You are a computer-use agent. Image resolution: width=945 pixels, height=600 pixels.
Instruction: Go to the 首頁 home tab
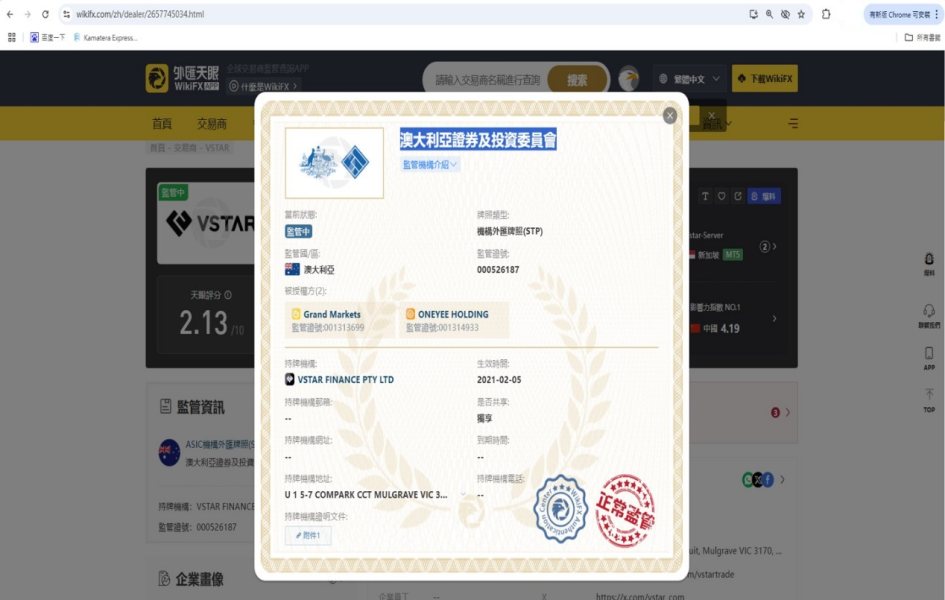pos(162,123)
